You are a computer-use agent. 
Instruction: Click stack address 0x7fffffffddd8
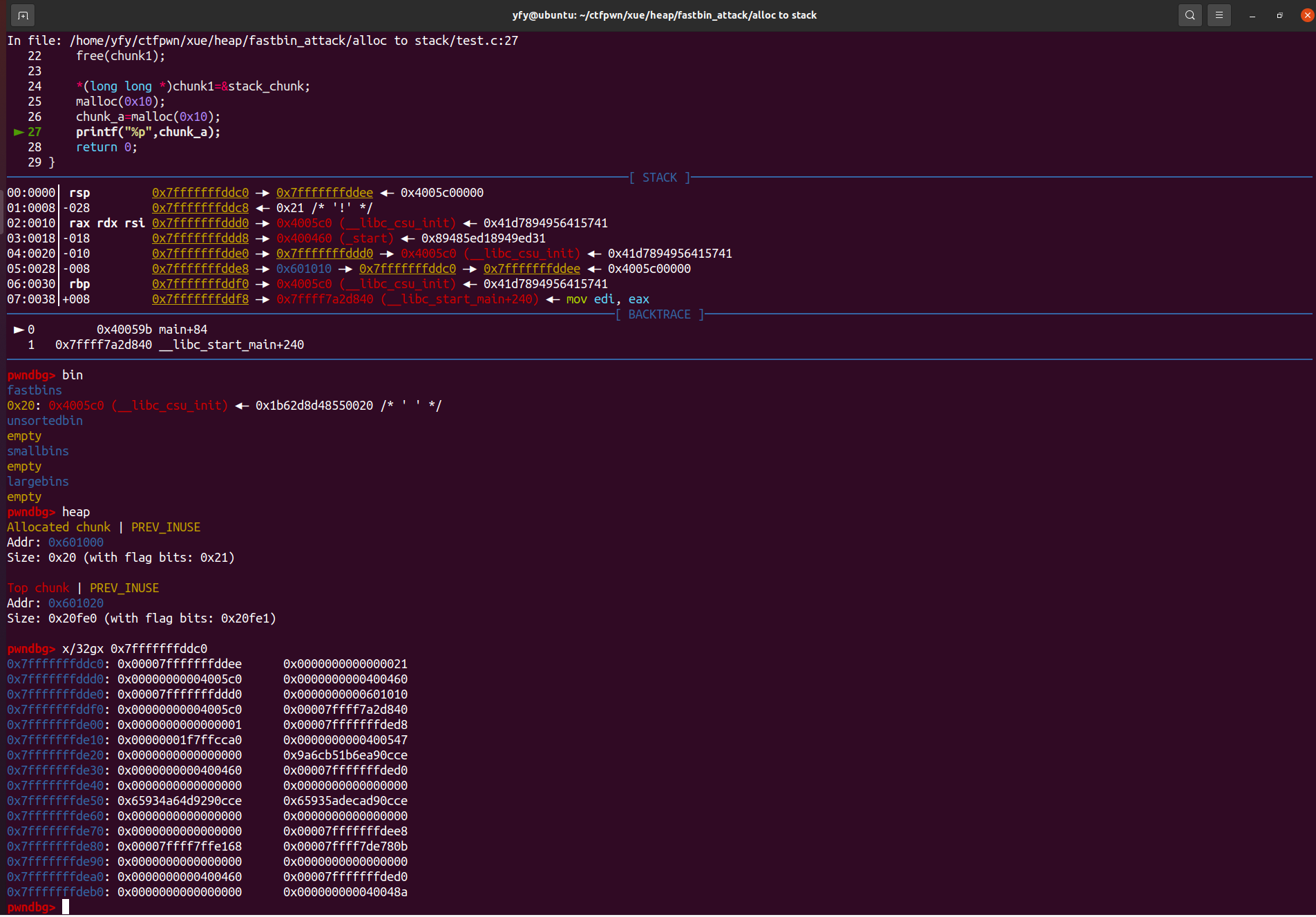point(200,238)
